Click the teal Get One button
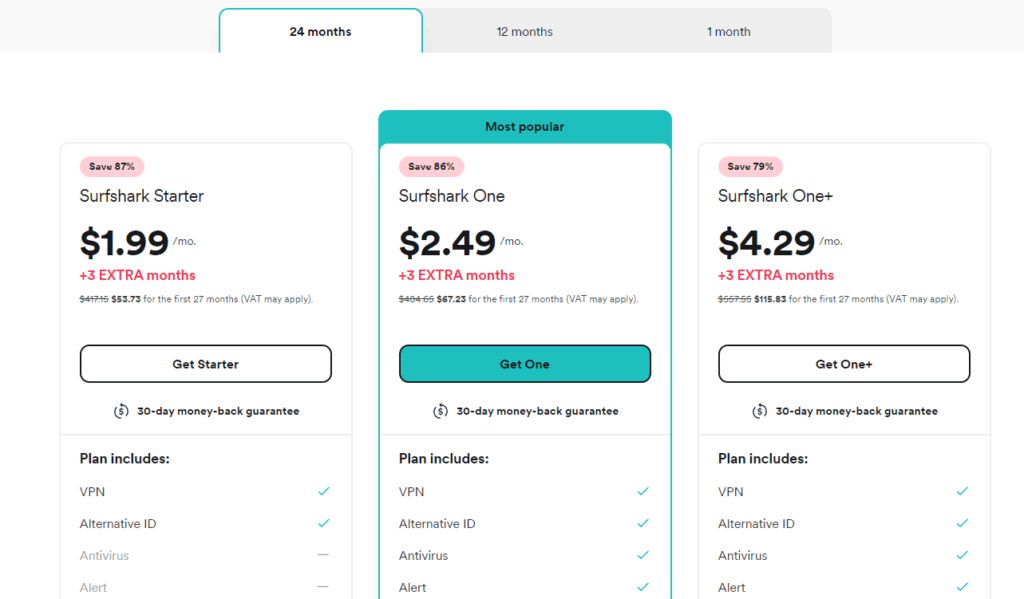 pyautogui.click(x=524, y=364)
